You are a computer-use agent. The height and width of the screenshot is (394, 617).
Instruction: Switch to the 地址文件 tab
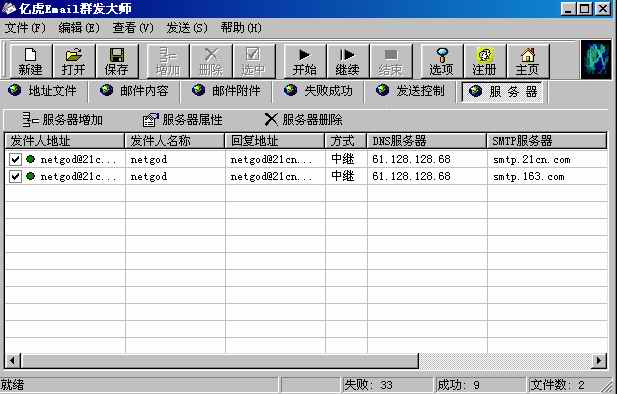tap(43, 91)
